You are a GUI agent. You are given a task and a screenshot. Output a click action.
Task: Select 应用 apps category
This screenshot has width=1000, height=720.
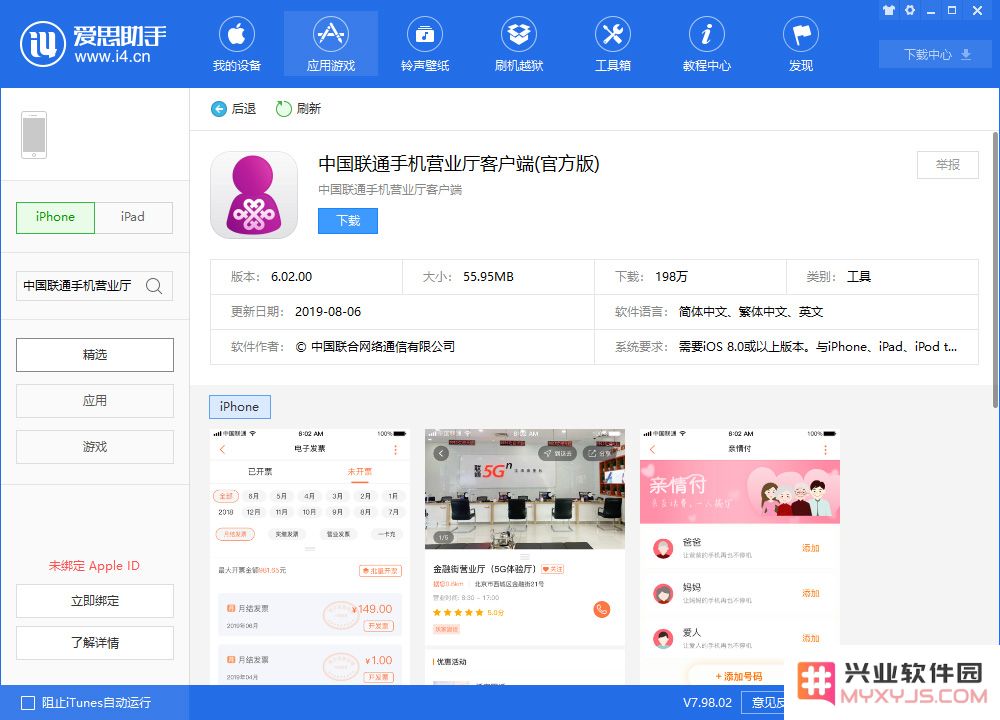coord(94,400)
